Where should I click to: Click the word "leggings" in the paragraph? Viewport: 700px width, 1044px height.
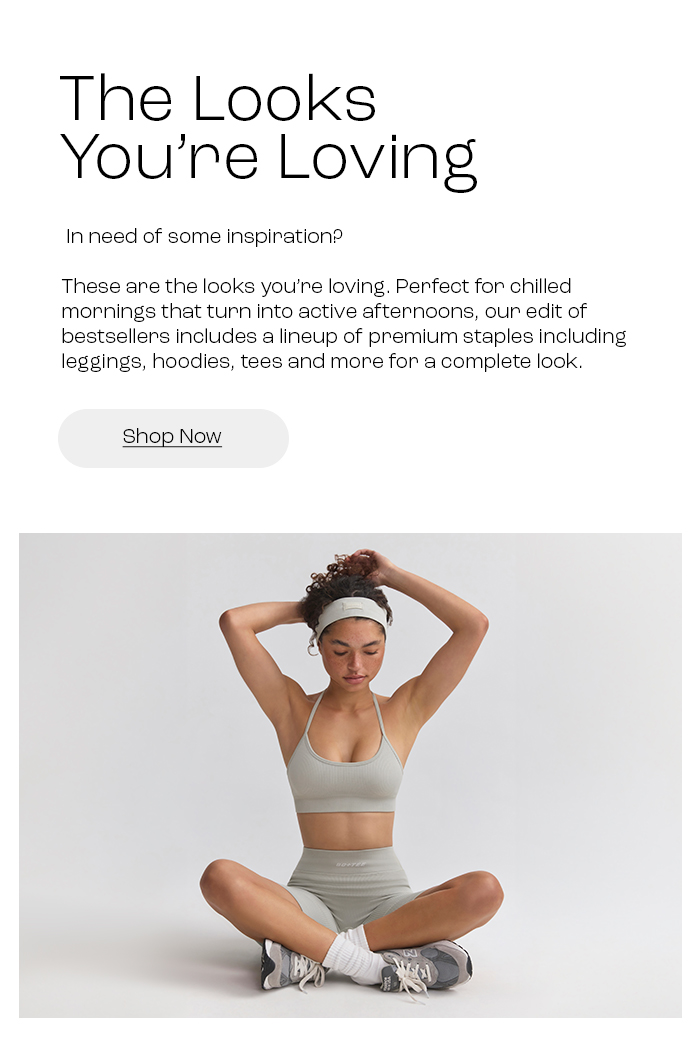(x=103, y=362)
